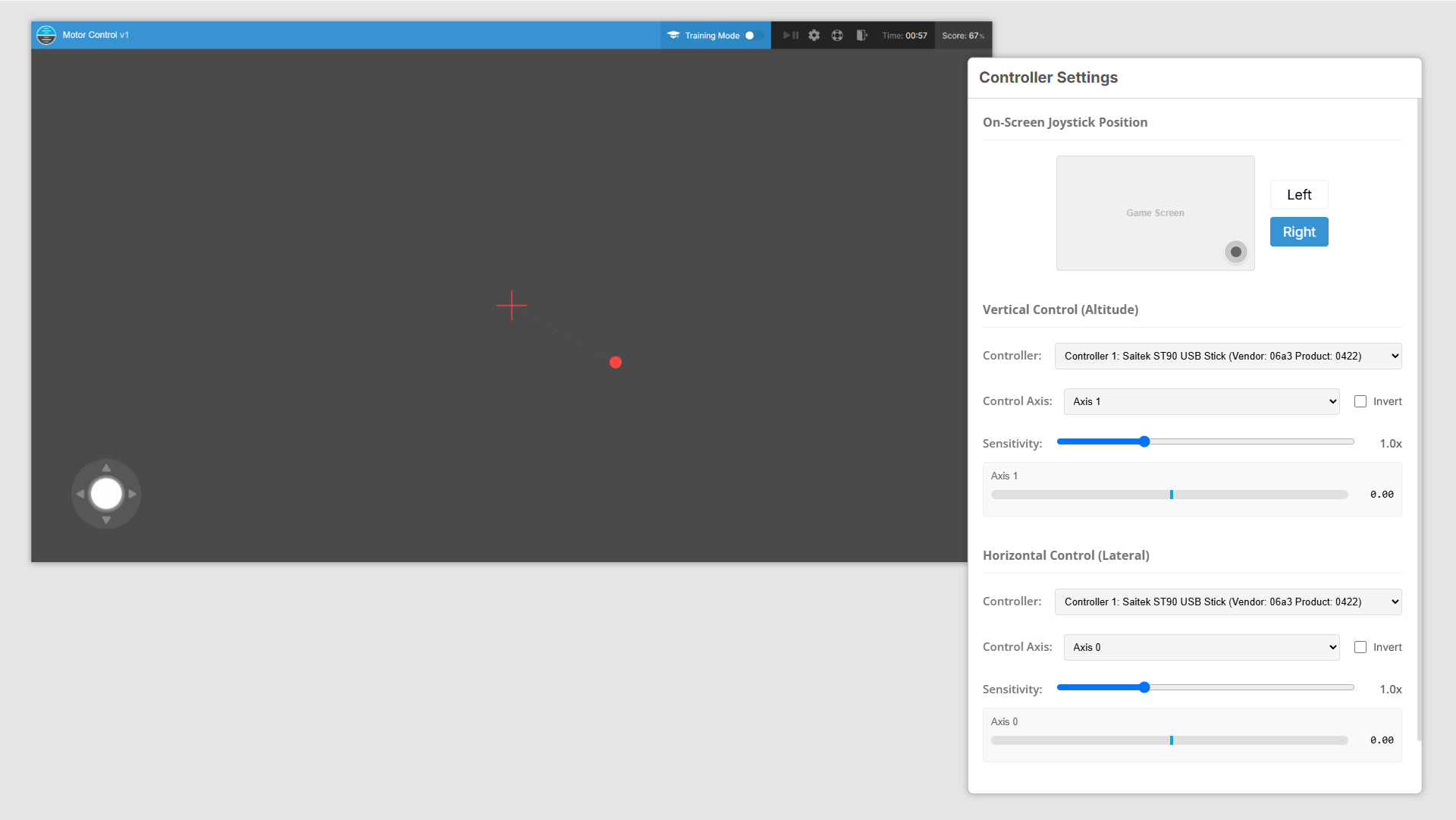The image size is (1456, 820).
Task: Open the Axis 1 Control Axis dropdown
Action: [1201, 401]
